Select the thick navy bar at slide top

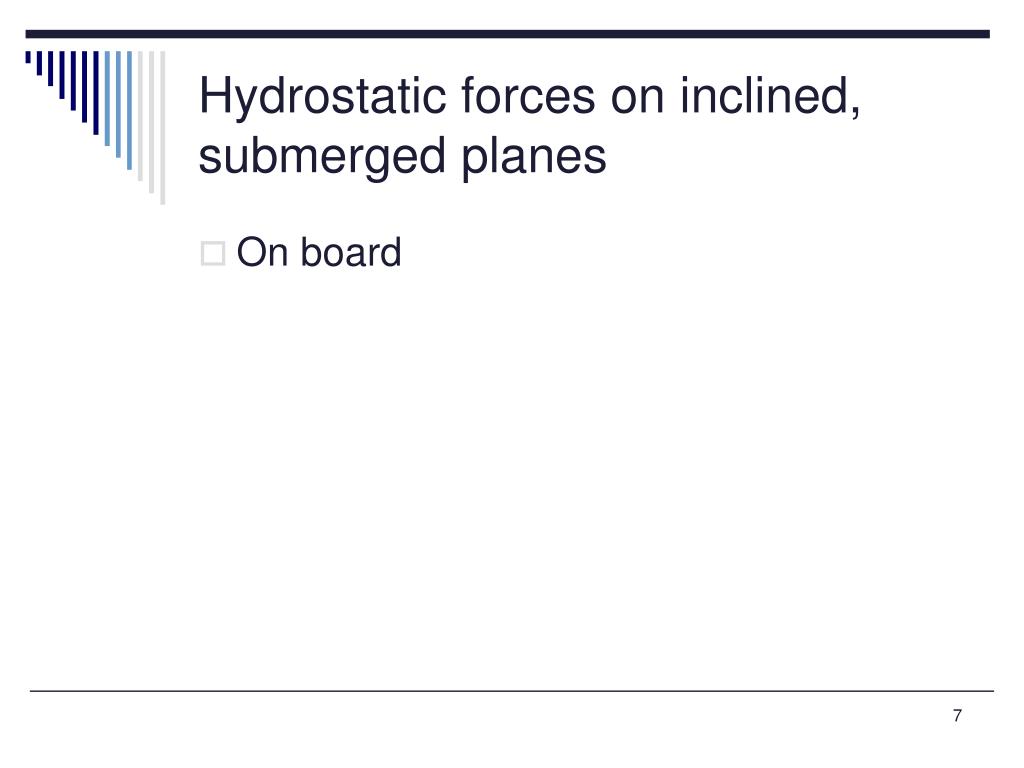[x=507, y=34]
